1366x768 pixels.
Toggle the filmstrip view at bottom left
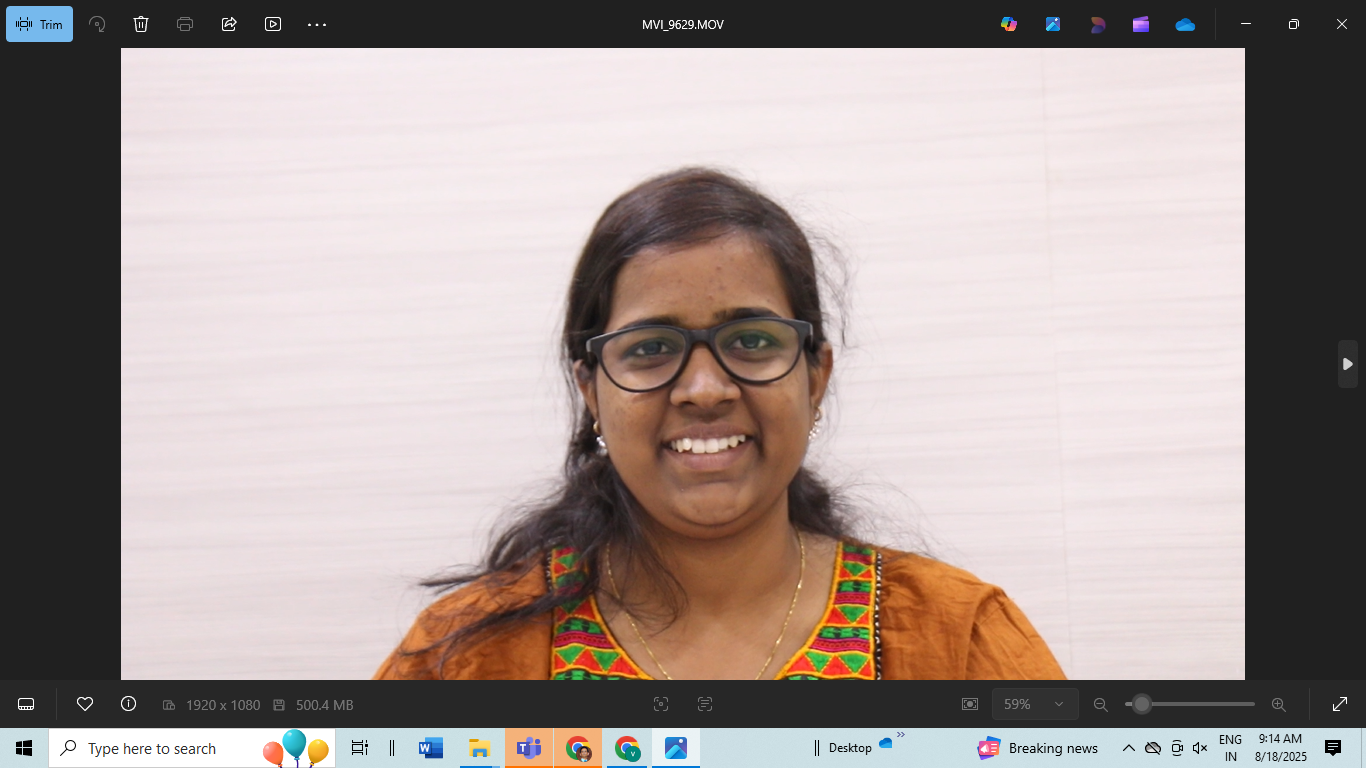[x=27, y=704]
